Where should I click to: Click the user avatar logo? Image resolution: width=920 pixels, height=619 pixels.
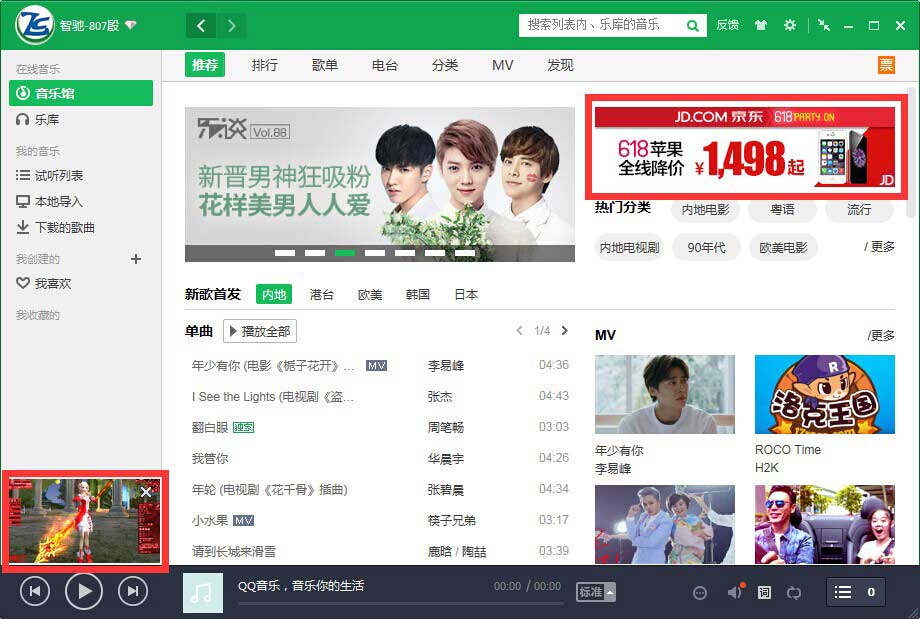click(x=35, y=25)
